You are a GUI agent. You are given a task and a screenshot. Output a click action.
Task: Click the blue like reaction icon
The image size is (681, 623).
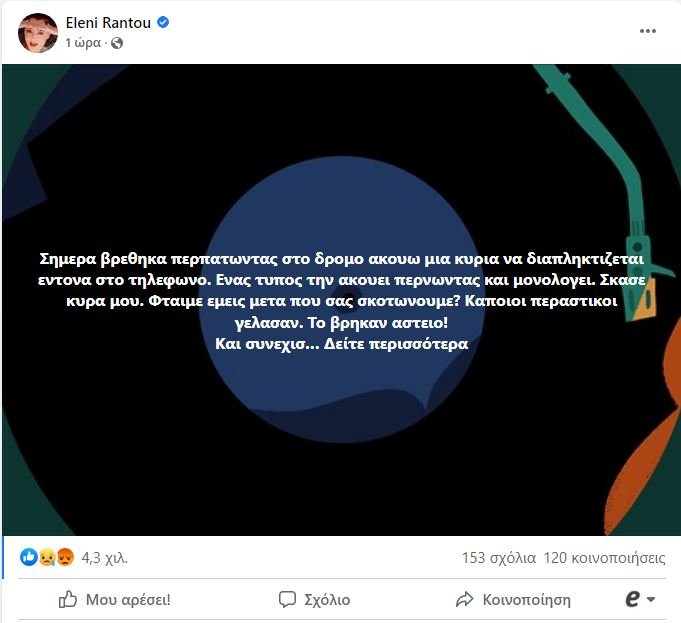(29, 557)
